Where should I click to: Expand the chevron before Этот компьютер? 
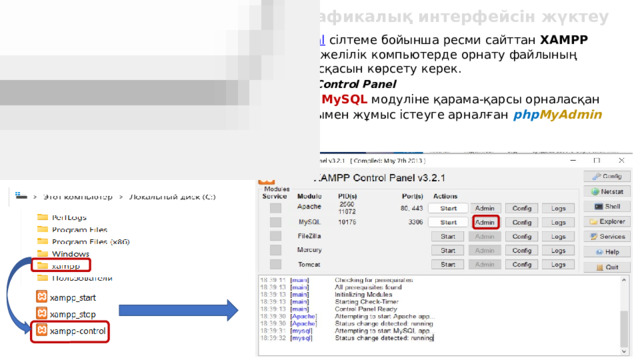click(x=35, y=197)
